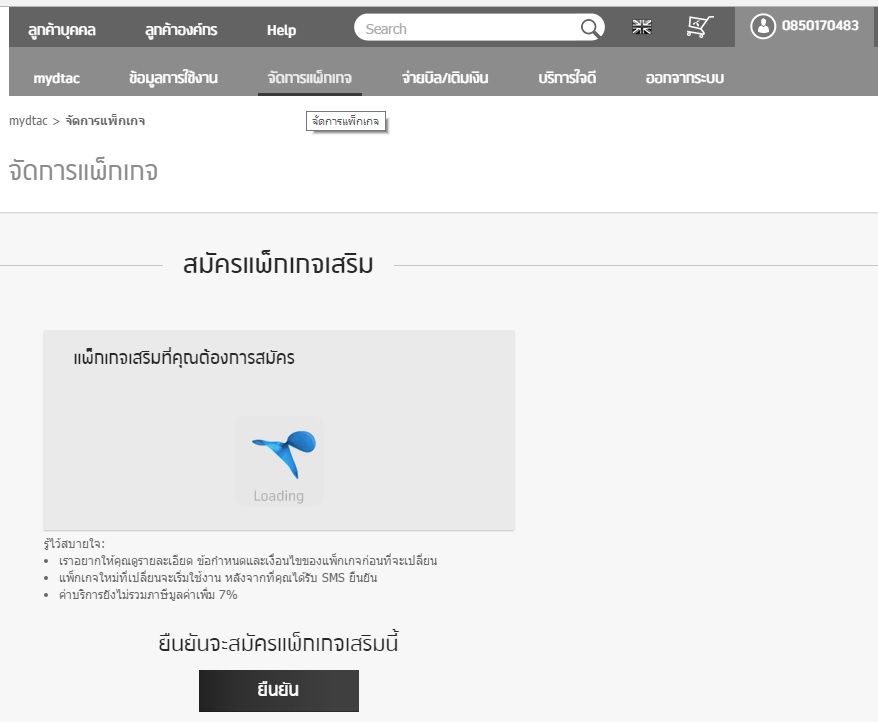Open the จ่ายบิล/เติมเงิน tab

point(445,78)
